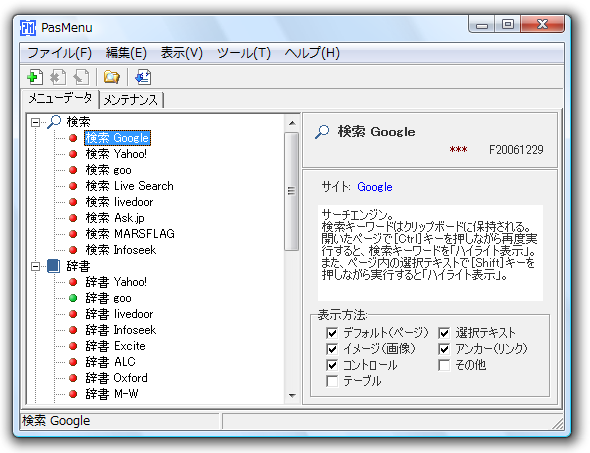Select 検索 MARSFLAG in the tree
The height and width of the screenshot is (453, 590).
[x=130, y=234]
